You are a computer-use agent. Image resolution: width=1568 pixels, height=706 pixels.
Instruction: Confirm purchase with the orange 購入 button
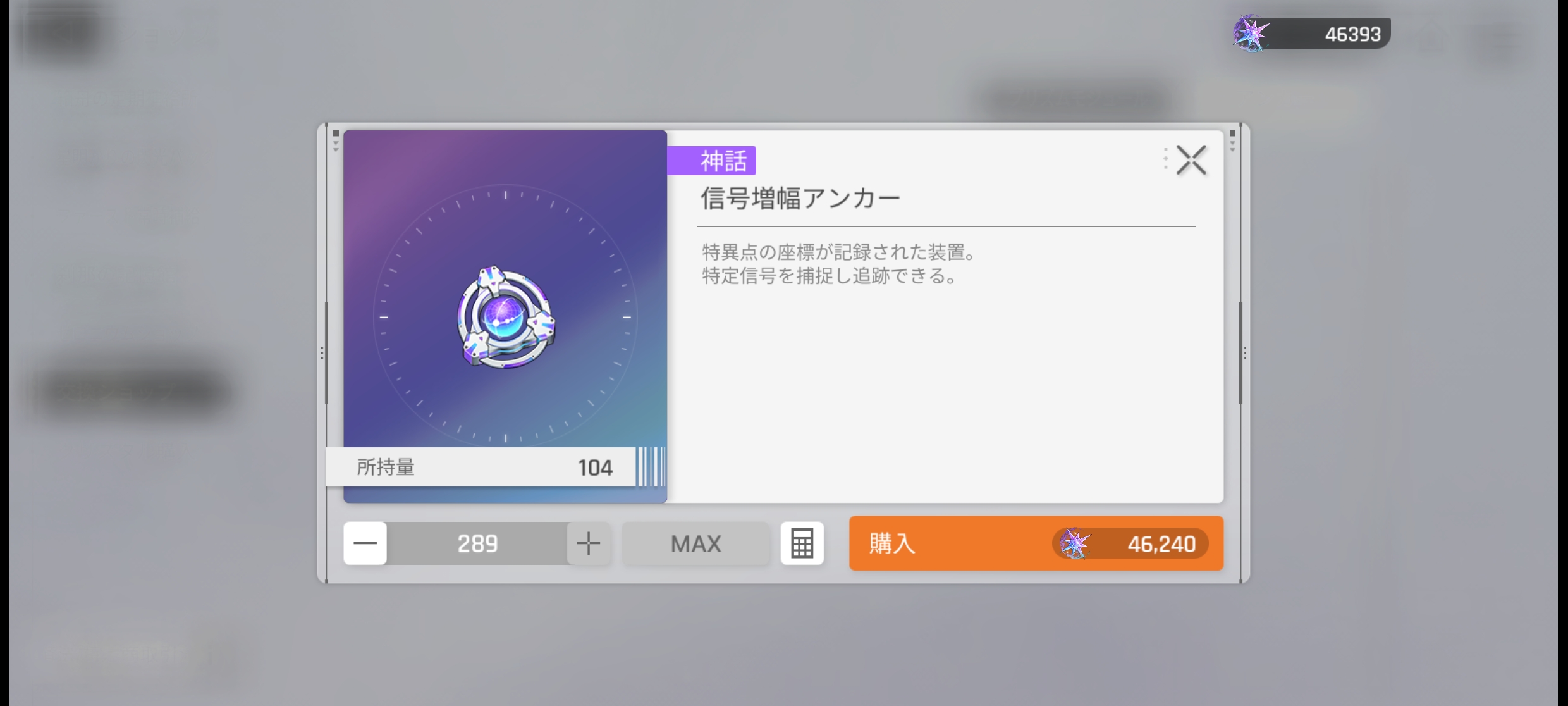[1036, 543]
